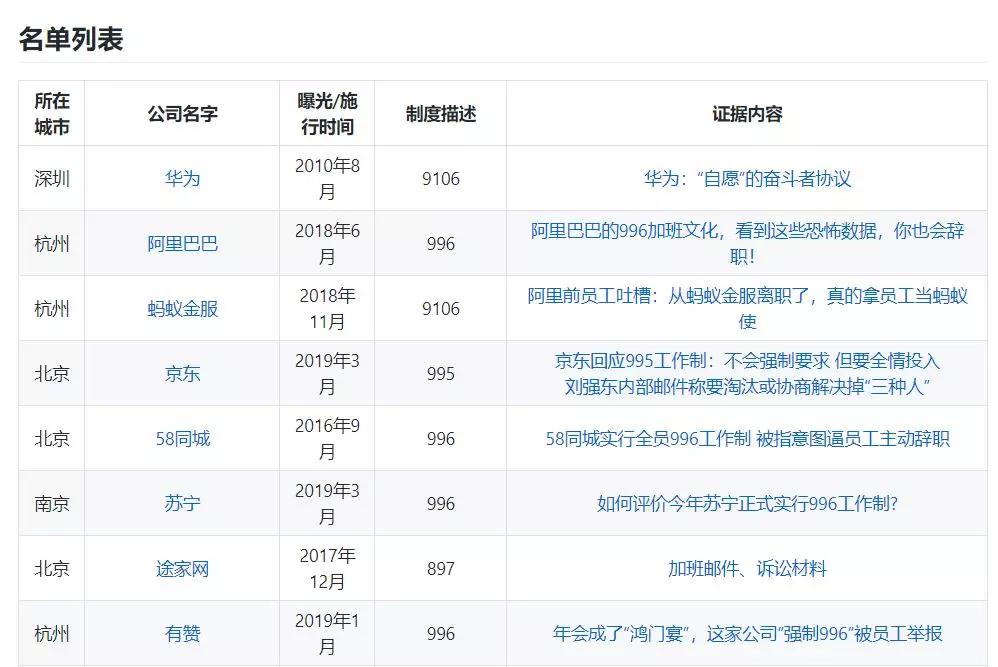Open the 京东回应995工作制 evidence link
Viewport: 998px width, 667px height.
[747, 361]
